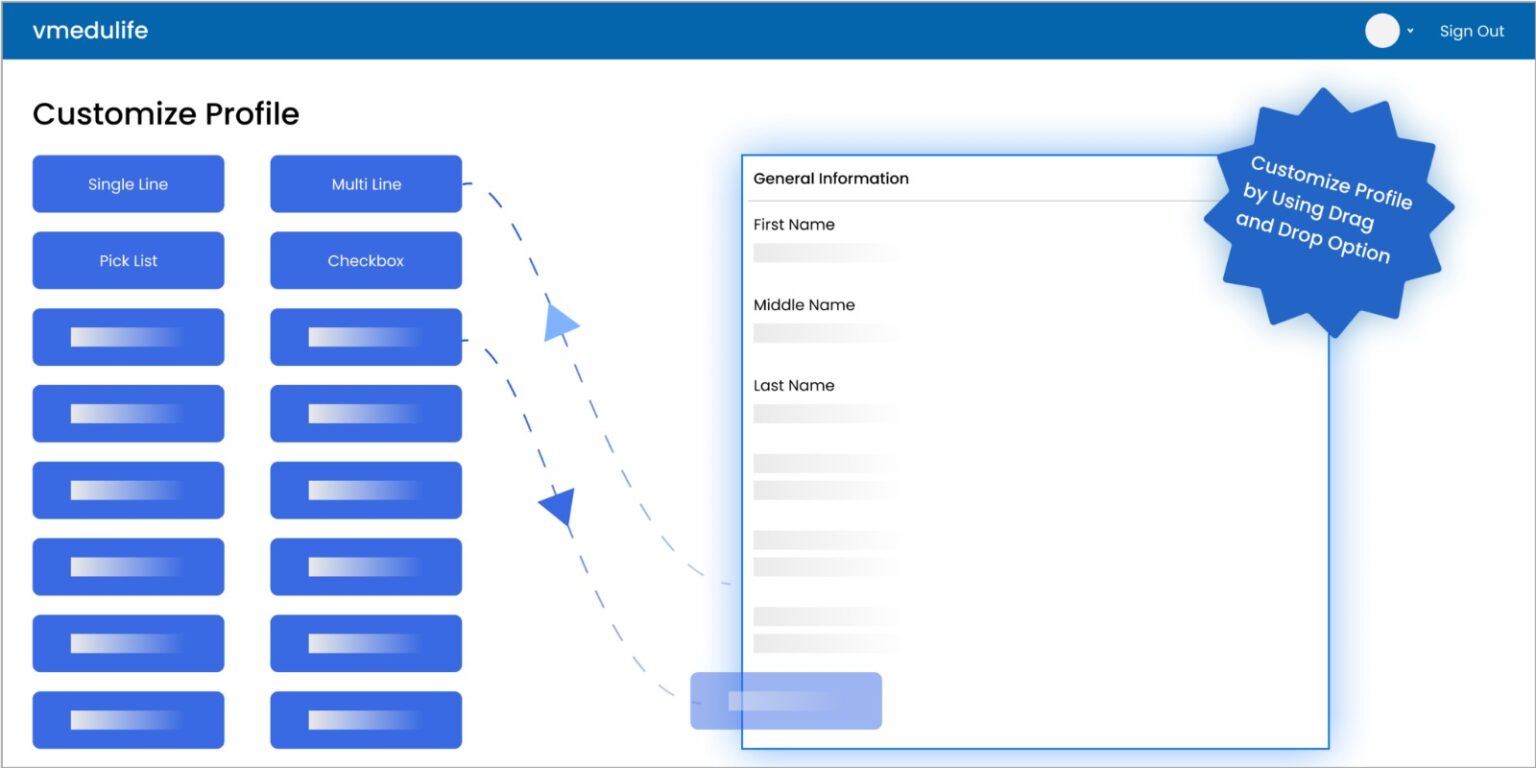Enable the first blank field in the right column

365,337
